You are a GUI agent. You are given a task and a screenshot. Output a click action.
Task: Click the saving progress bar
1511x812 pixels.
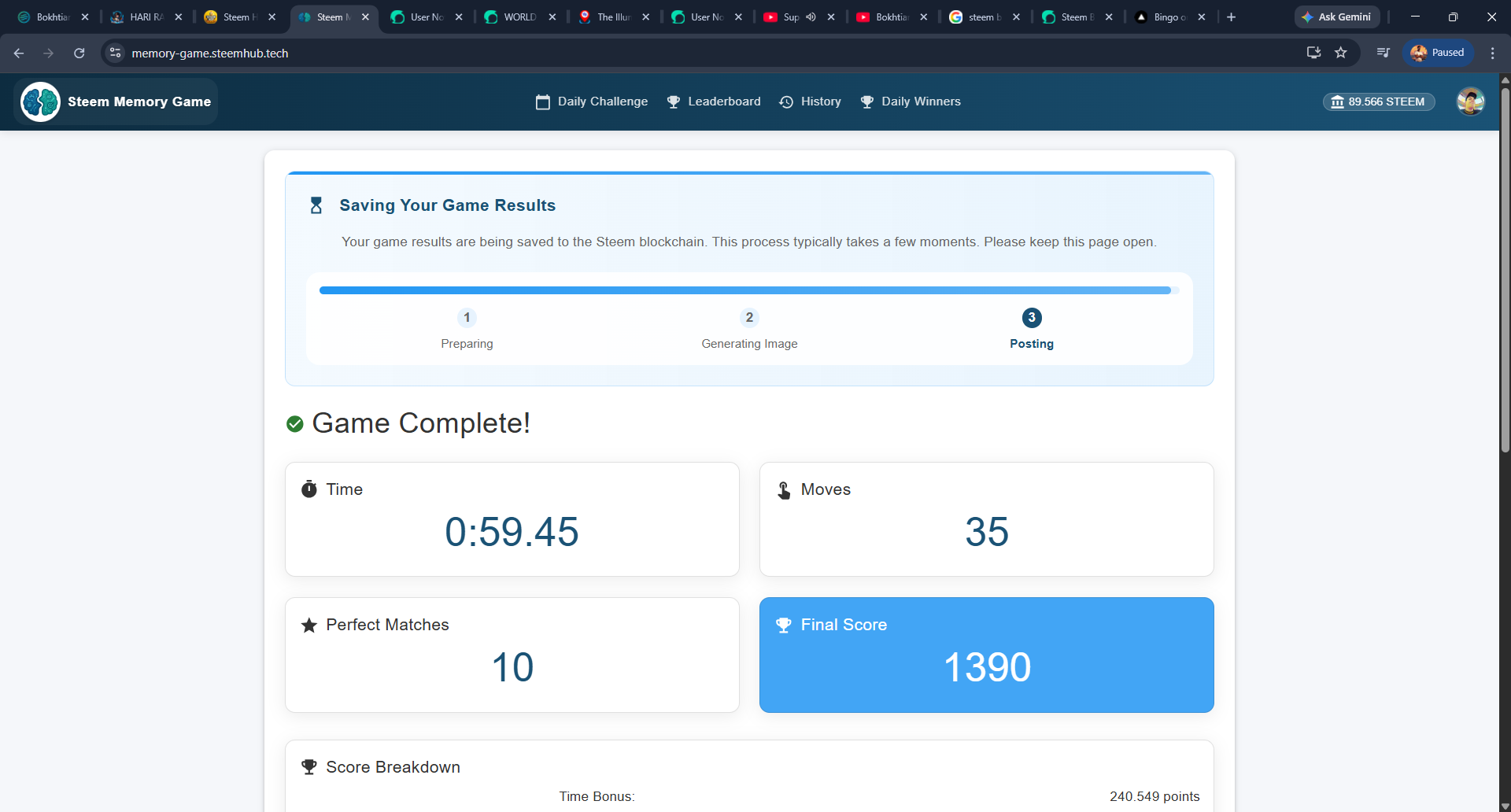[749, 290]
